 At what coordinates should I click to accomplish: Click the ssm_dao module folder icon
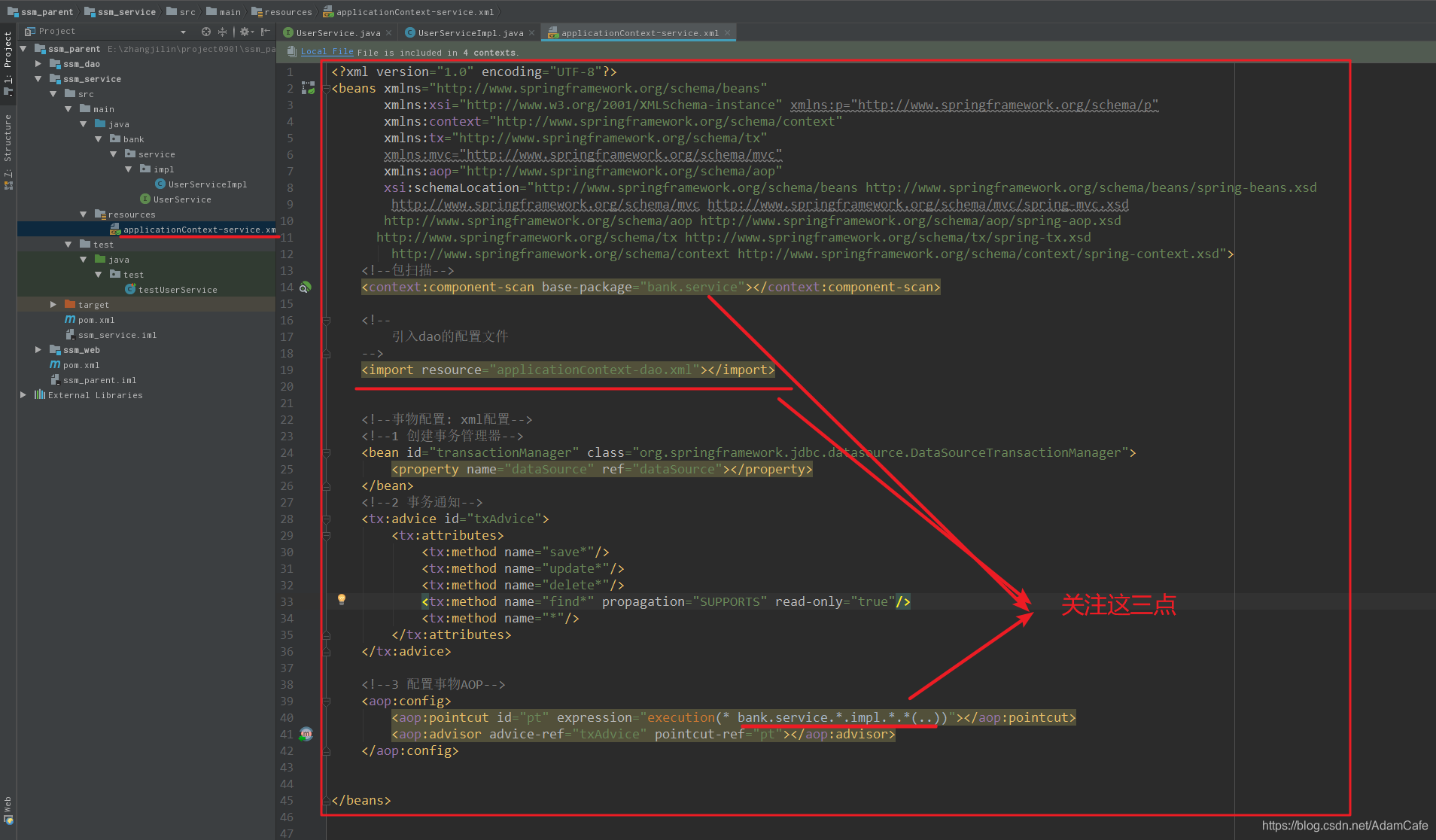pyautogui.click(x=55, y=64)
